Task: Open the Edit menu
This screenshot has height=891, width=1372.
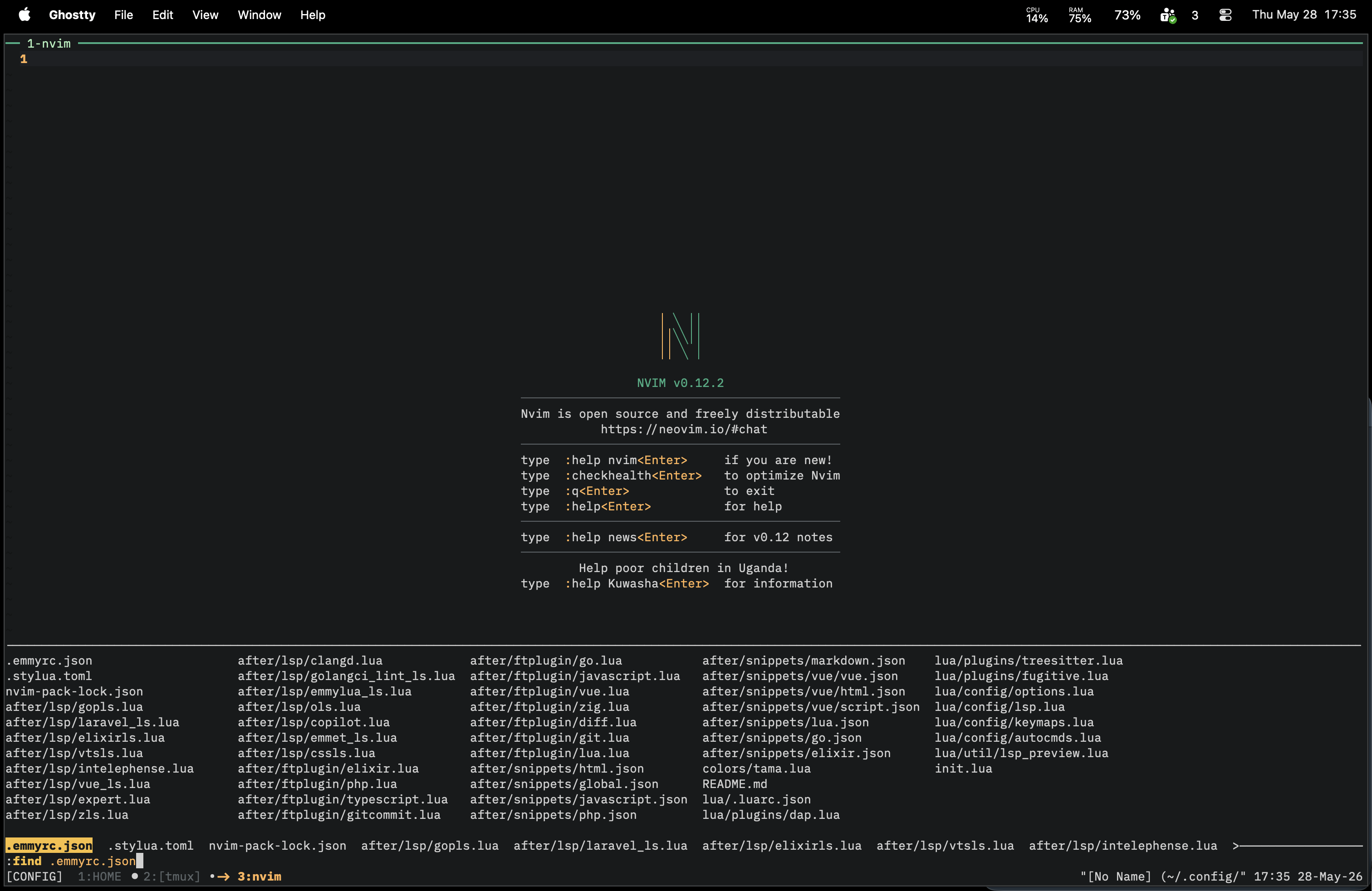Action: click(162, 15)
